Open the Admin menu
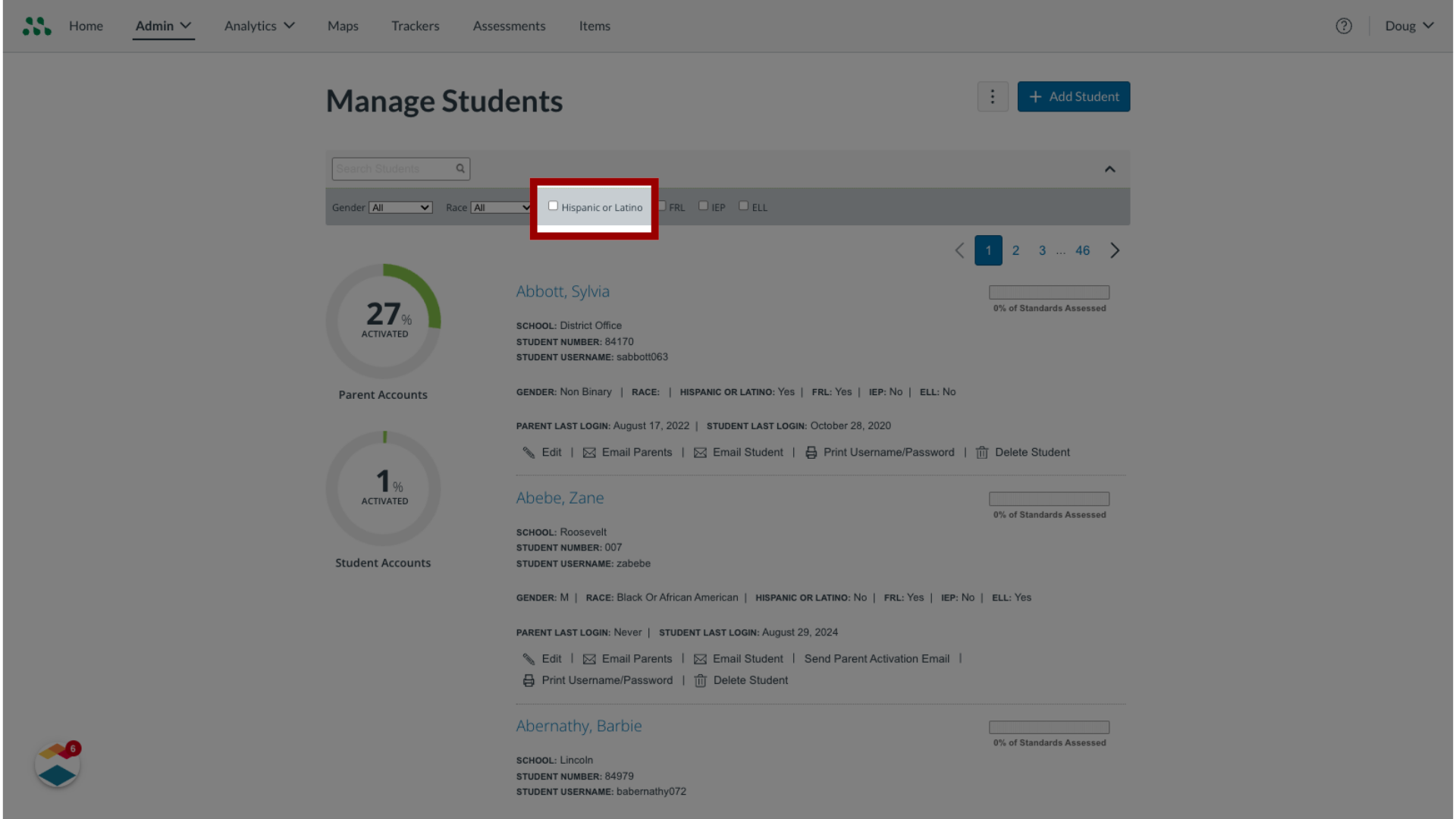Screen dimensions: 1456x819 point(163,25)
